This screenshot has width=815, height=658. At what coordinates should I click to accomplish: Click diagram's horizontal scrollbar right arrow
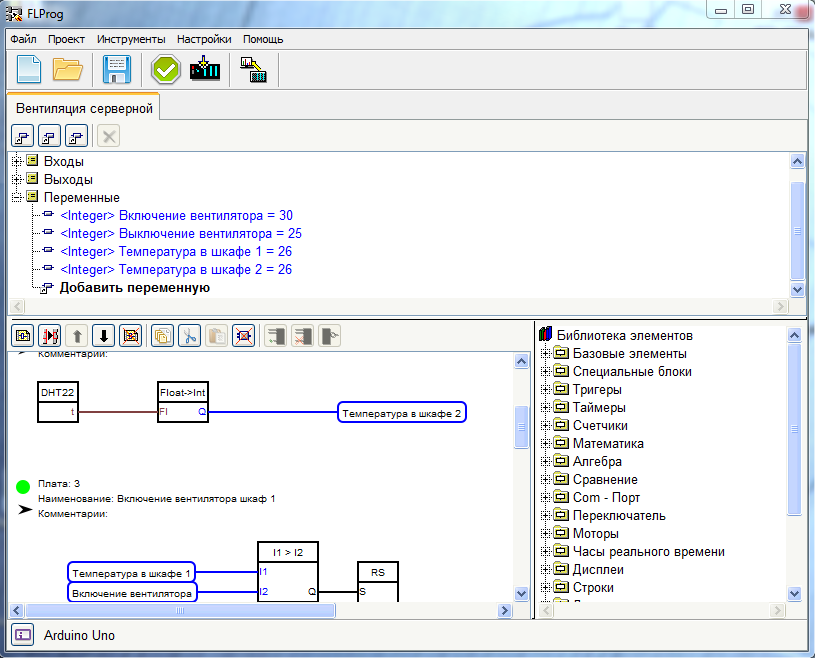point(504,610)
